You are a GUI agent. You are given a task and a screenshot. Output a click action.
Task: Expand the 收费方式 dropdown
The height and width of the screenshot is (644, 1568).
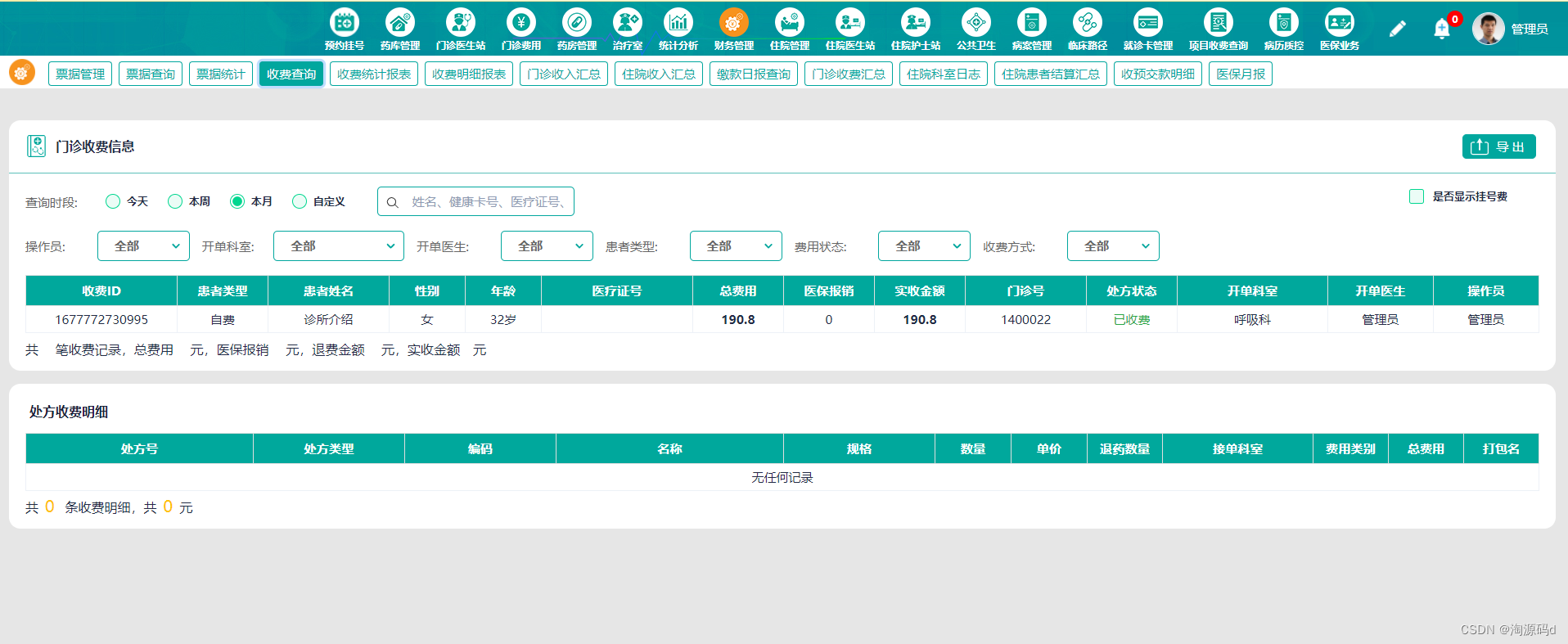click(1113, 246)
